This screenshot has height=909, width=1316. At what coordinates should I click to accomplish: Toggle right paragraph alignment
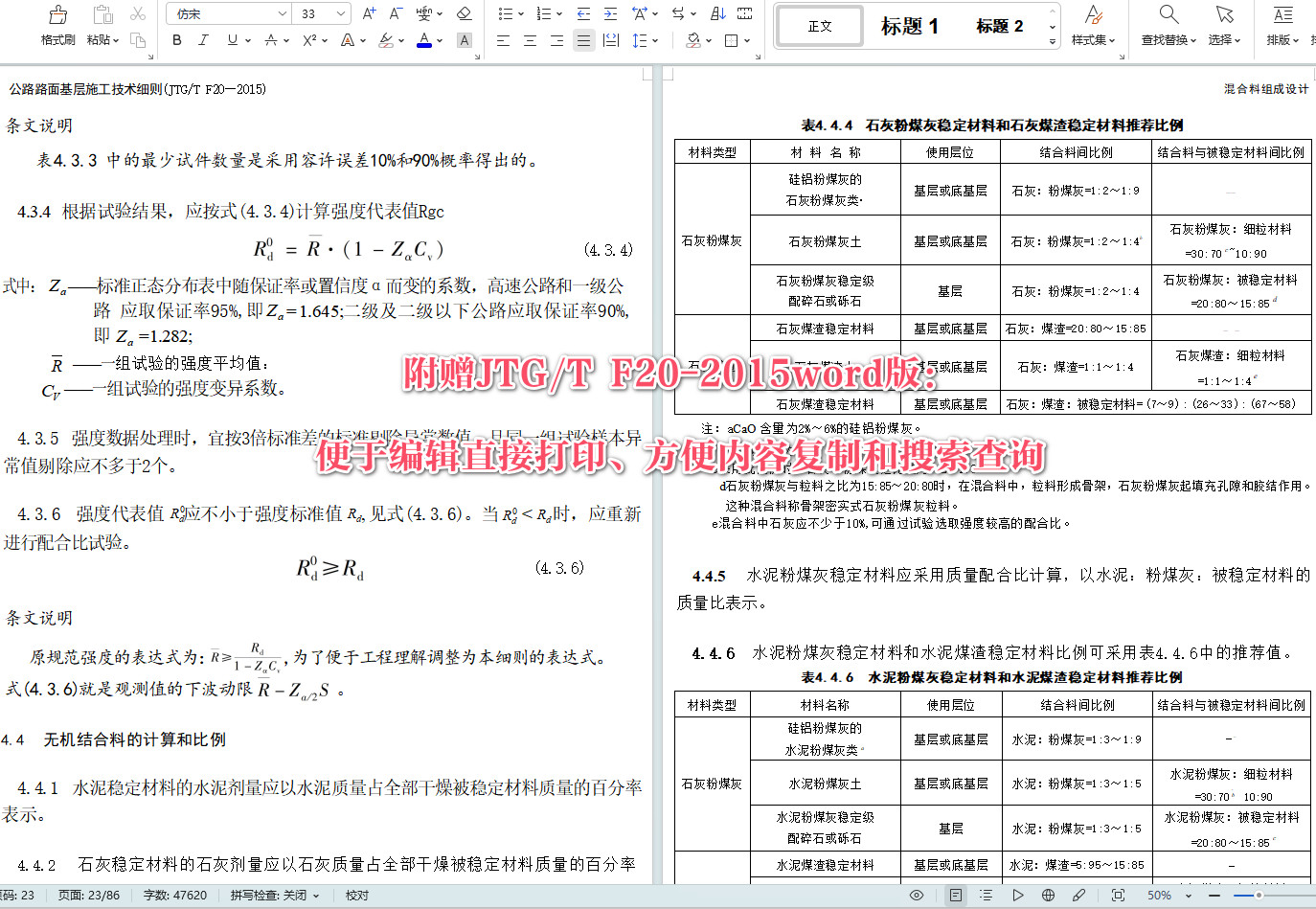[556, 42]
